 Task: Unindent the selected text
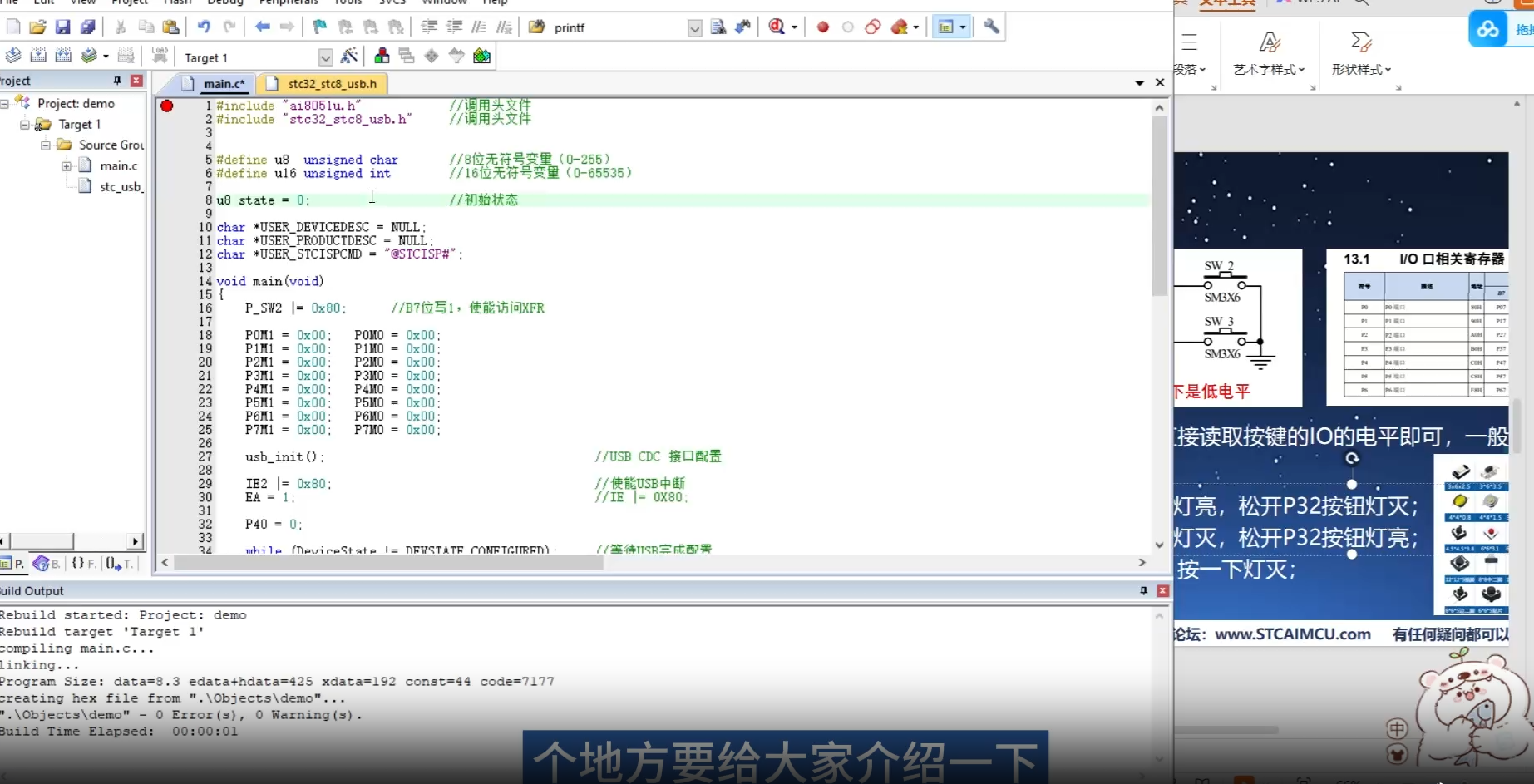pyautogui.click(x=454, y=27)
